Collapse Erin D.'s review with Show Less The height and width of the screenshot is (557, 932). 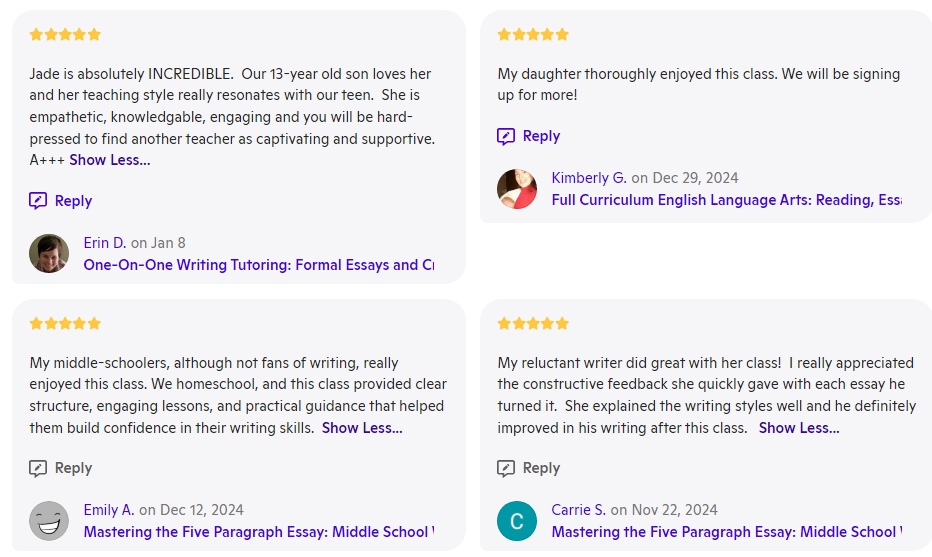pyautogui.click(x=110, y=160)
